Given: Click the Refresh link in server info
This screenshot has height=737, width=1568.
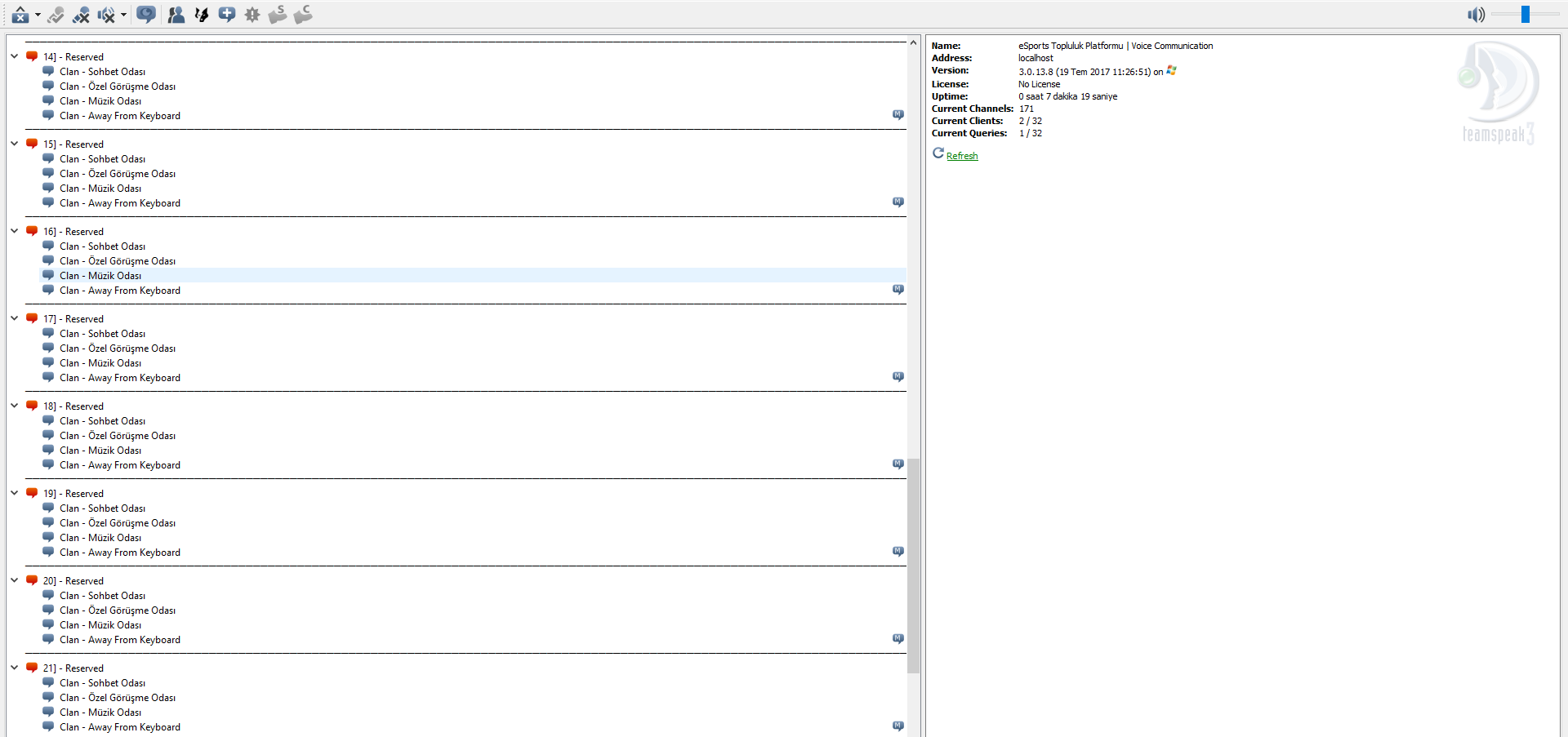Looking at the screenshot, I should point(962,156).
